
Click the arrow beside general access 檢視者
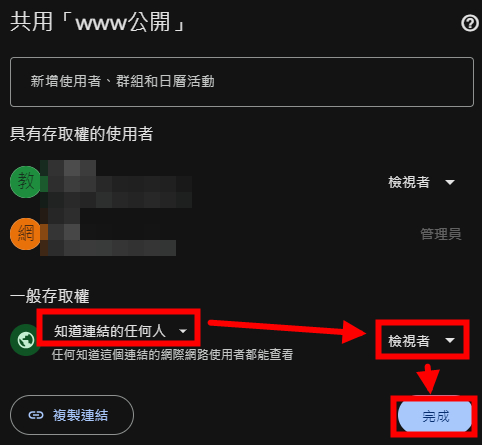(450, 340)
